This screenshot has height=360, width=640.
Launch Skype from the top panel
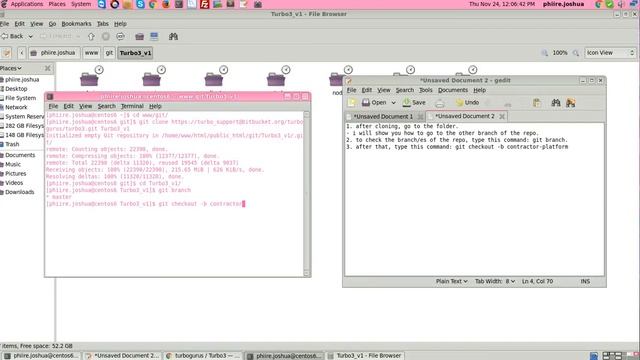pyautogui.click(x=140, y=4)
